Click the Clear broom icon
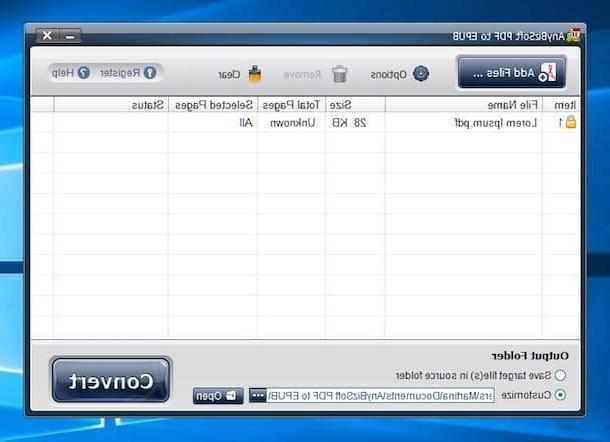The image size is (610, 442). pos(255,74)
